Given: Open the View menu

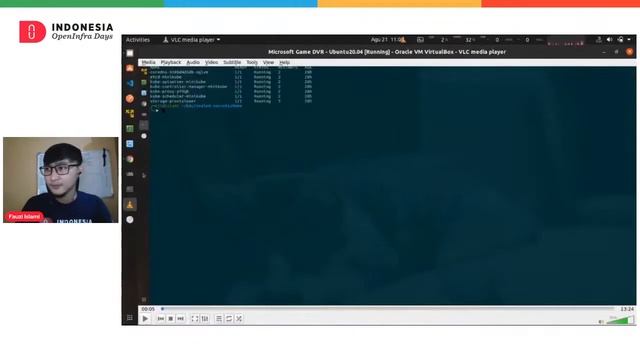Looking at the screenshot, I should (x=268, y=62).
